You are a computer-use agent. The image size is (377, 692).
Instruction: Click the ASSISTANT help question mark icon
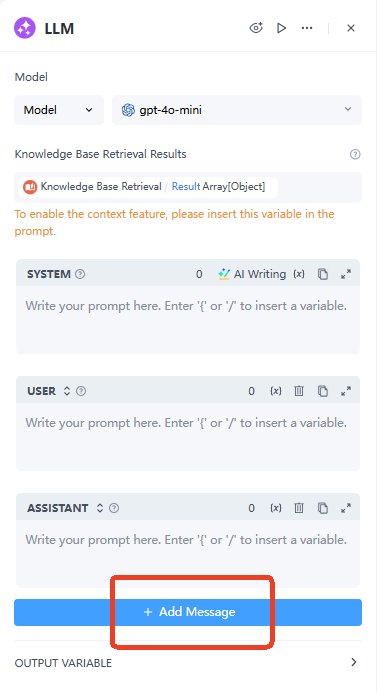114,508
